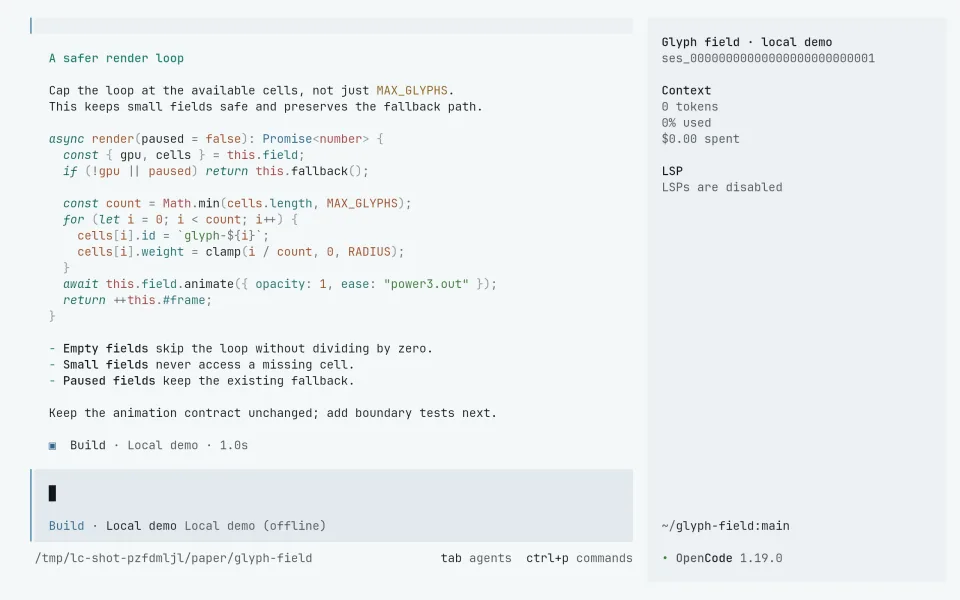
Task: Click the 'return ++this.#frame' code line
Action: [138, 300]
